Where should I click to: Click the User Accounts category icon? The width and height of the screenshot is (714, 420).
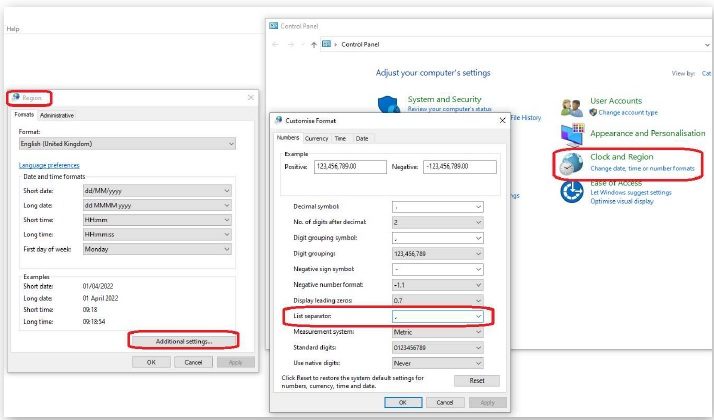572,106
